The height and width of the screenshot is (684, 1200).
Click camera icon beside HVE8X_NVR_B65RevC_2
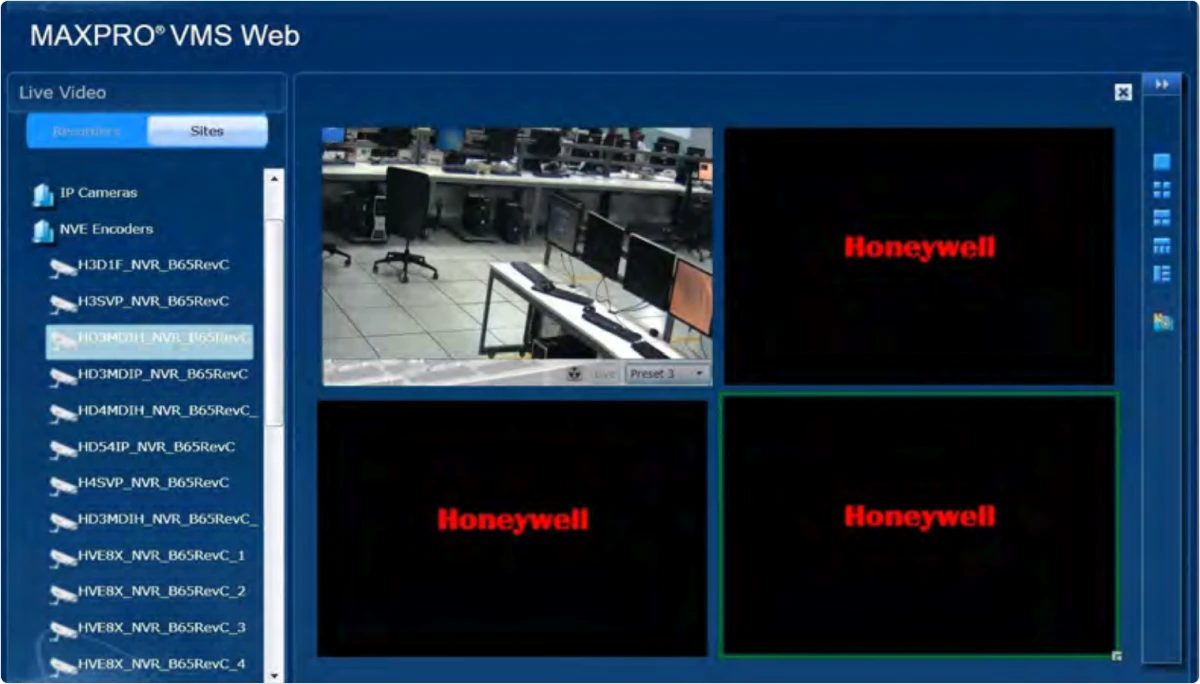(63, 594)
